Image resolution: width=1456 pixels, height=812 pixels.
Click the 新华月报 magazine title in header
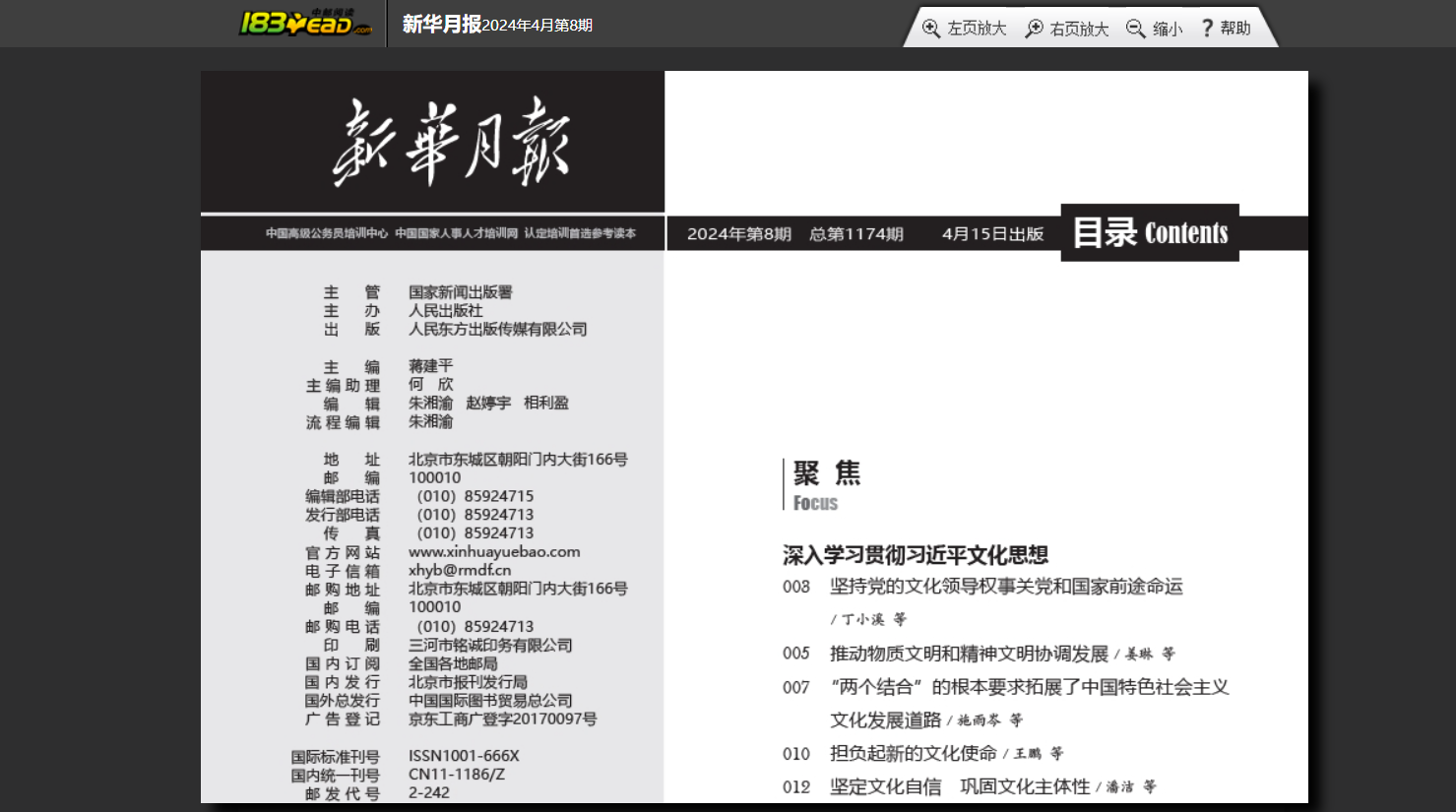pyautogui.click(x=442, y=24)
